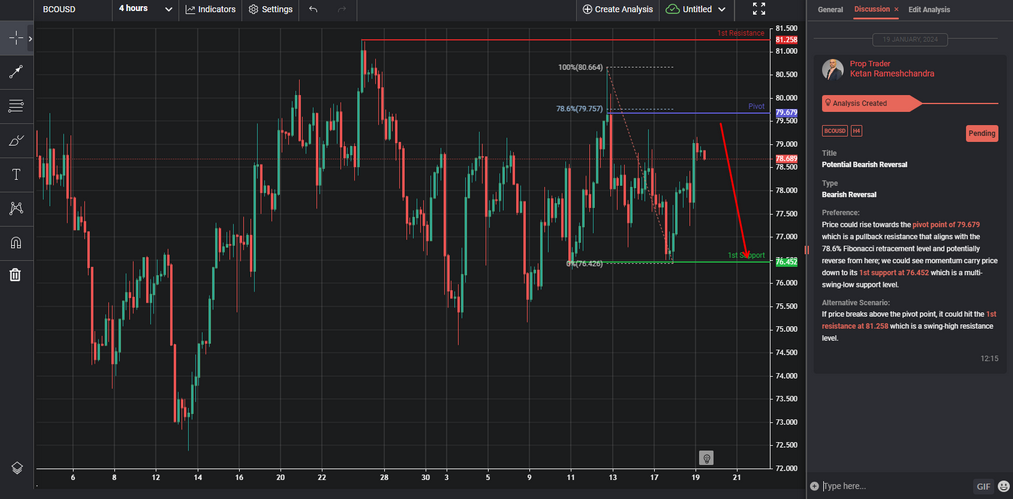Select the crosshair cursor tool

coord(16,38)
